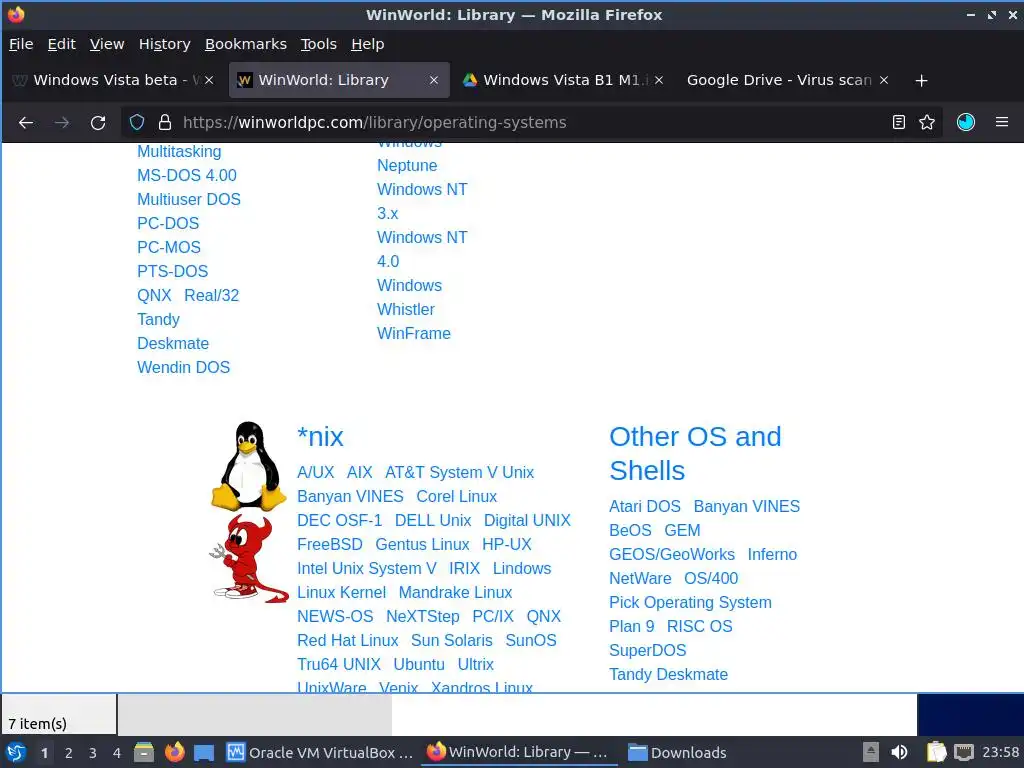Launch the file manager from taskbar
1024x768 pixels.
tap(144, 752)
